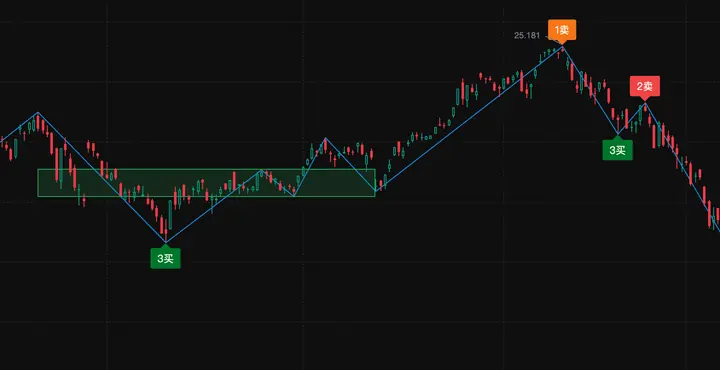Click the green 3买 marker near 2卖
720x370 pixels.
618,149
